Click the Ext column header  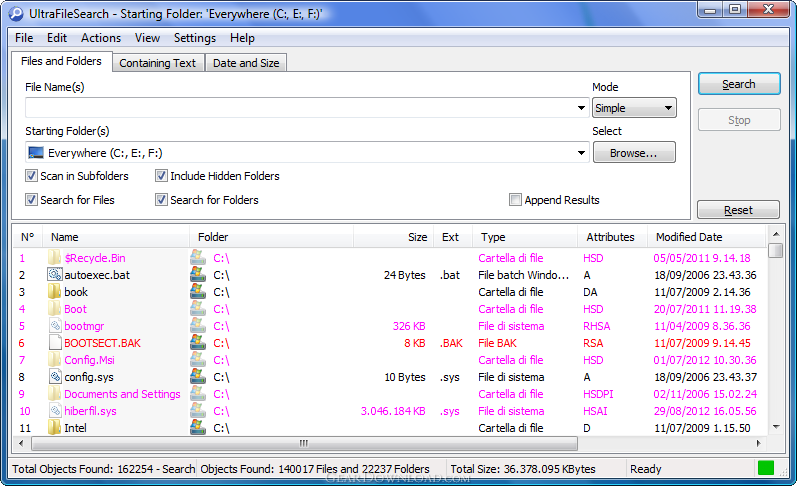click(x=453, y=237)
